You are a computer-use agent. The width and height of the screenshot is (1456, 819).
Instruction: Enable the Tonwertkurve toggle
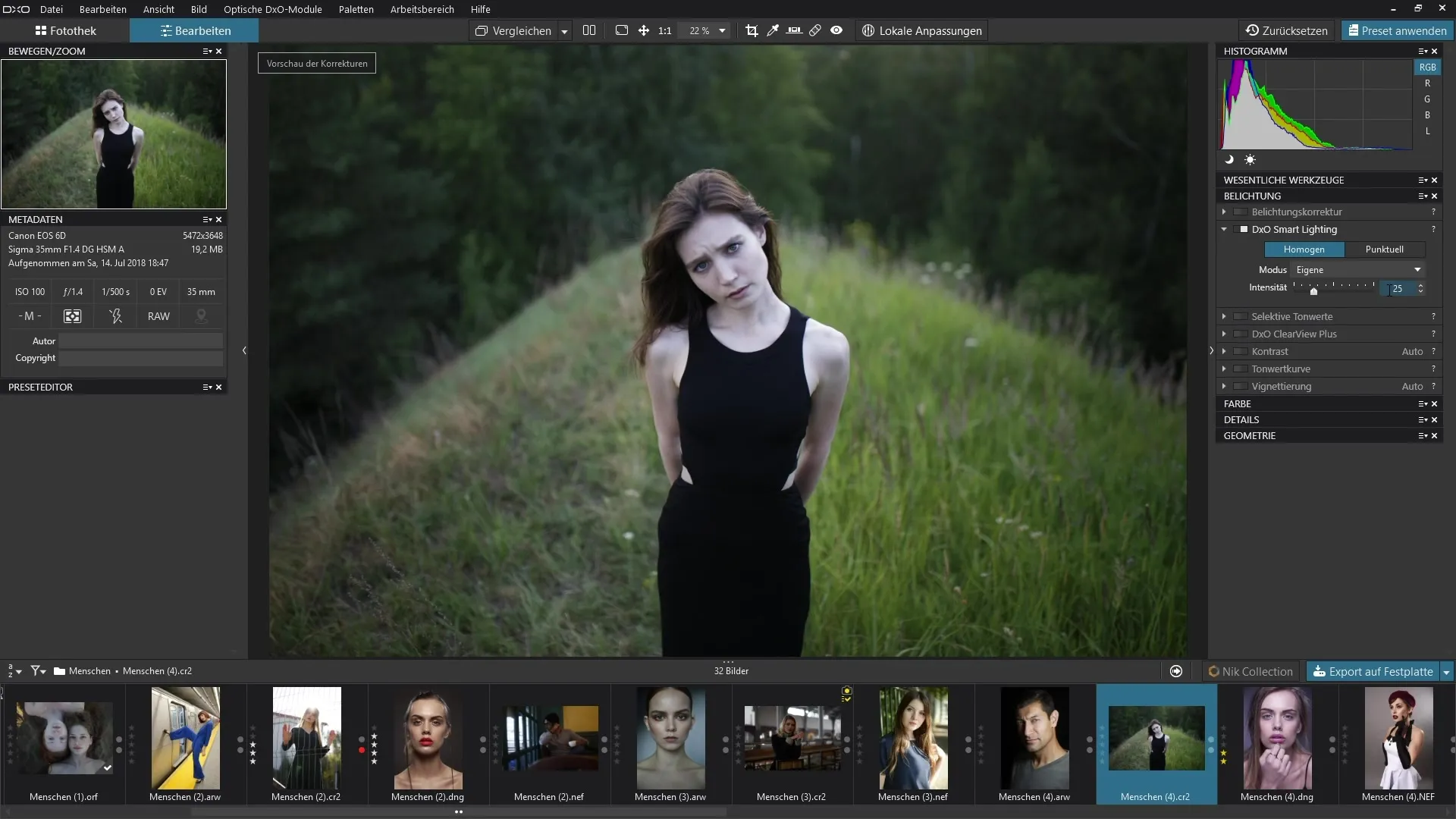[1241, 369]
